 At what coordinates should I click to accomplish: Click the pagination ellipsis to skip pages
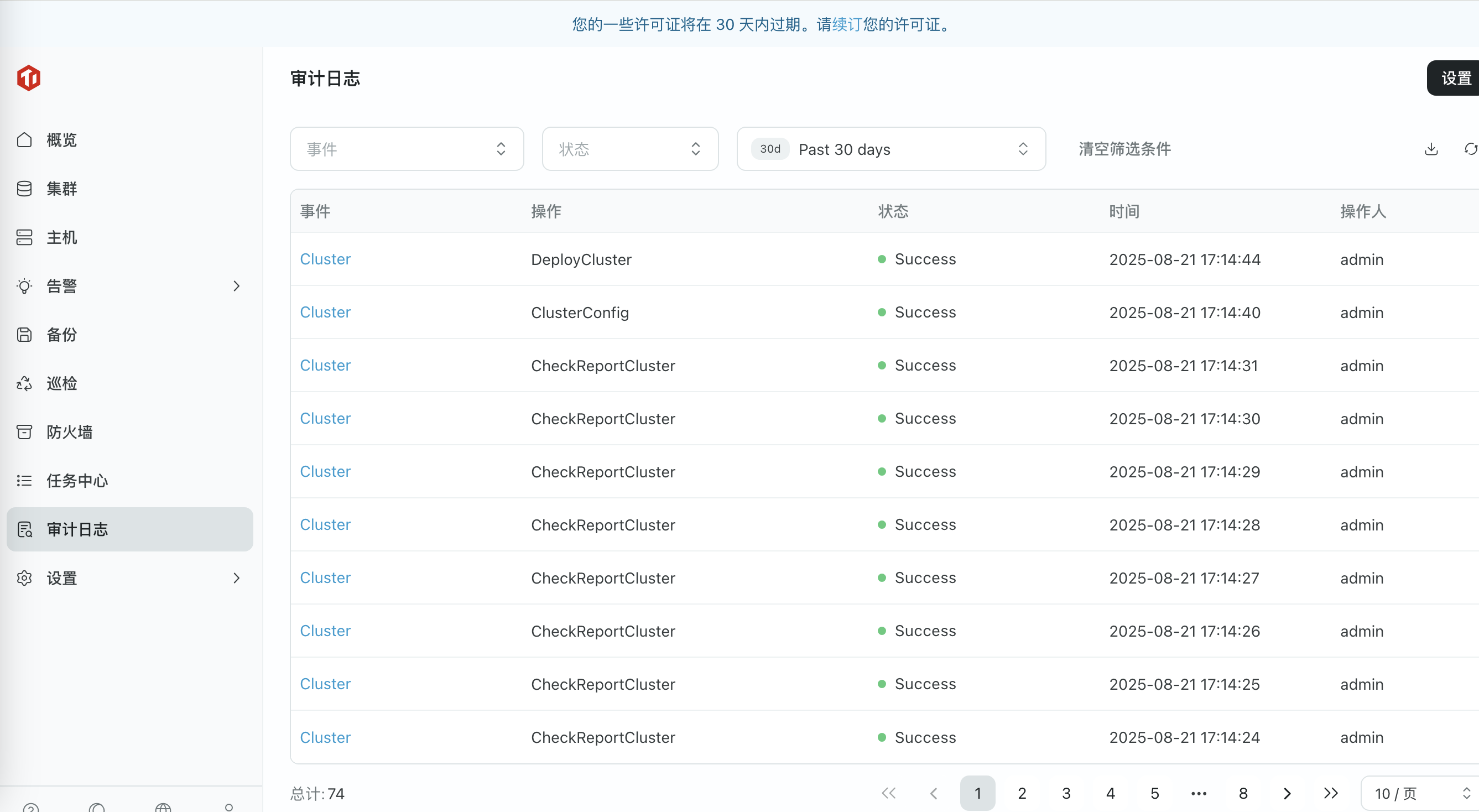[1199, 794]
